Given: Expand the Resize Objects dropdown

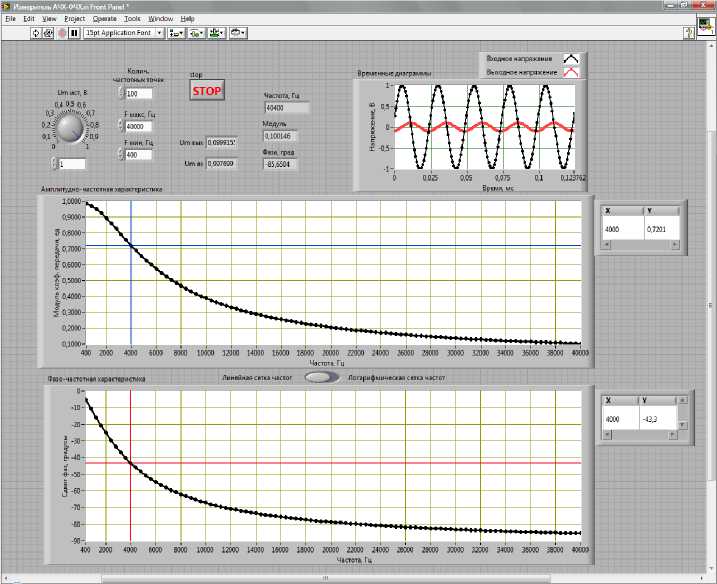Looking at the screenshot, I should pos(218,33).
